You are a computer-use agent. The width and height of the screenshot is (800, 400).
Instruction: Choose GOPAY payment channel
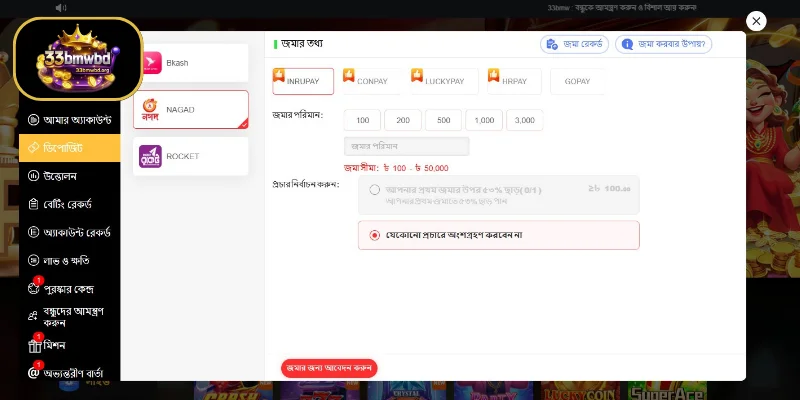577,81
